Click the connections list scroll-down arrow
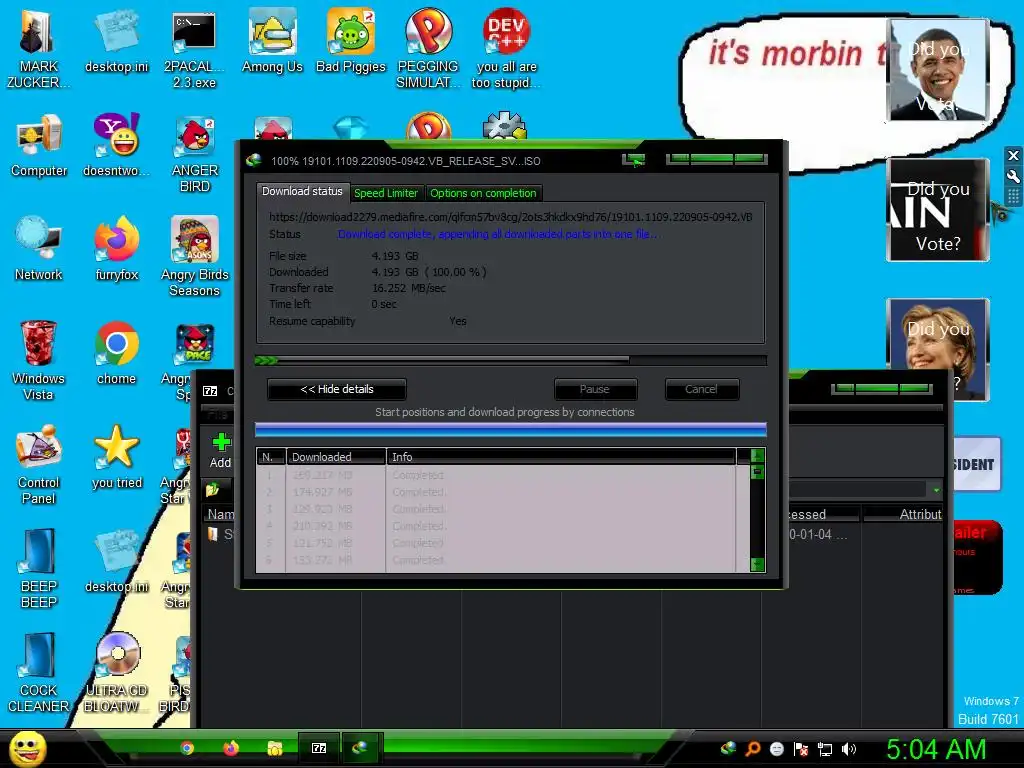 758,564
